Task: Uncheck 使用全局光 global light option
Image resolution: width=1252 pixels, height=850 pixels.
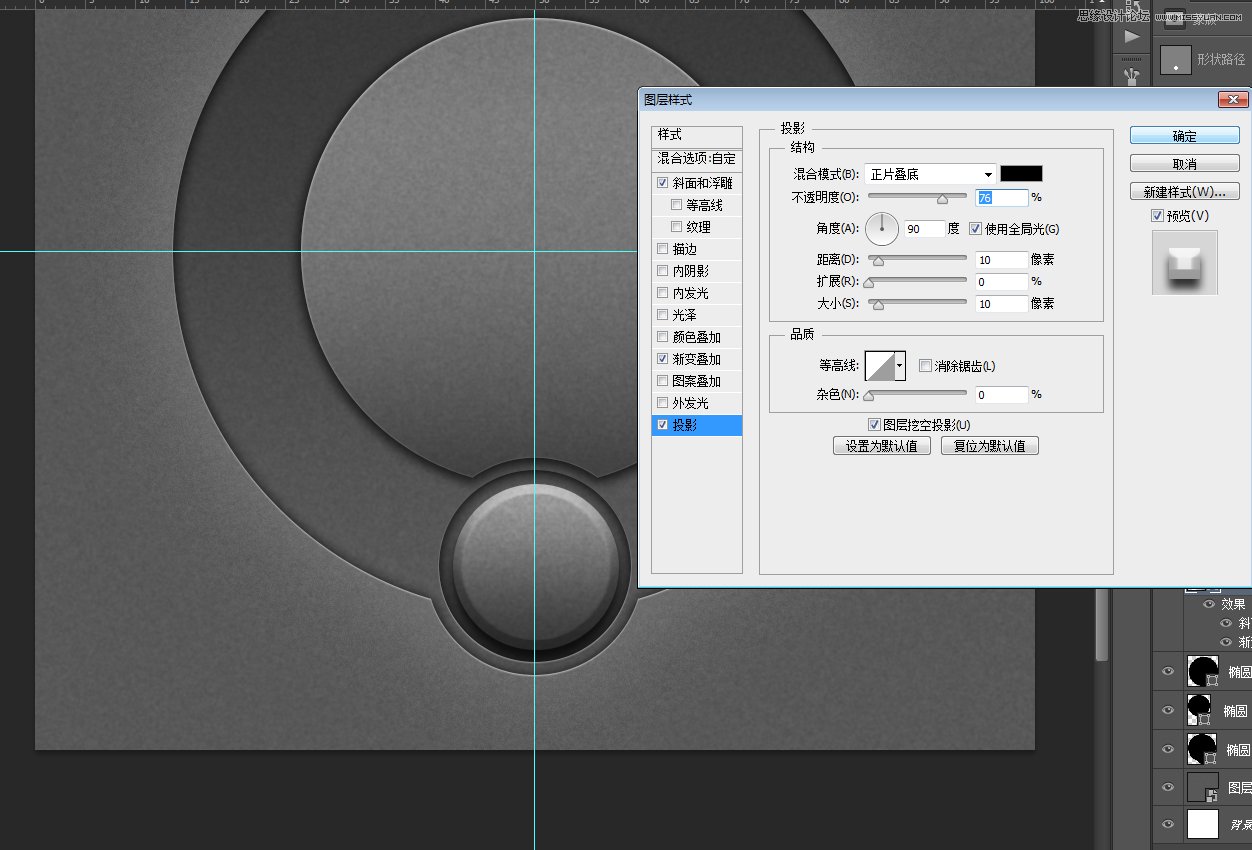Action: click(975, 228)
